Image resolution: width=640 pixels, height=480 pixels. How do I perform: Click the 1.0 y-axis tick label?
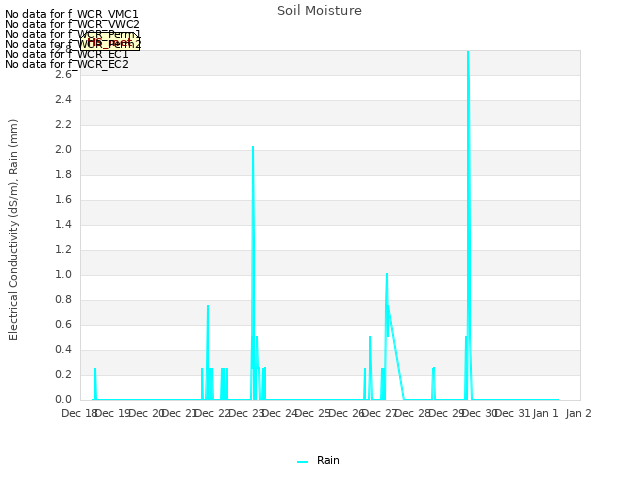point(63,275)
